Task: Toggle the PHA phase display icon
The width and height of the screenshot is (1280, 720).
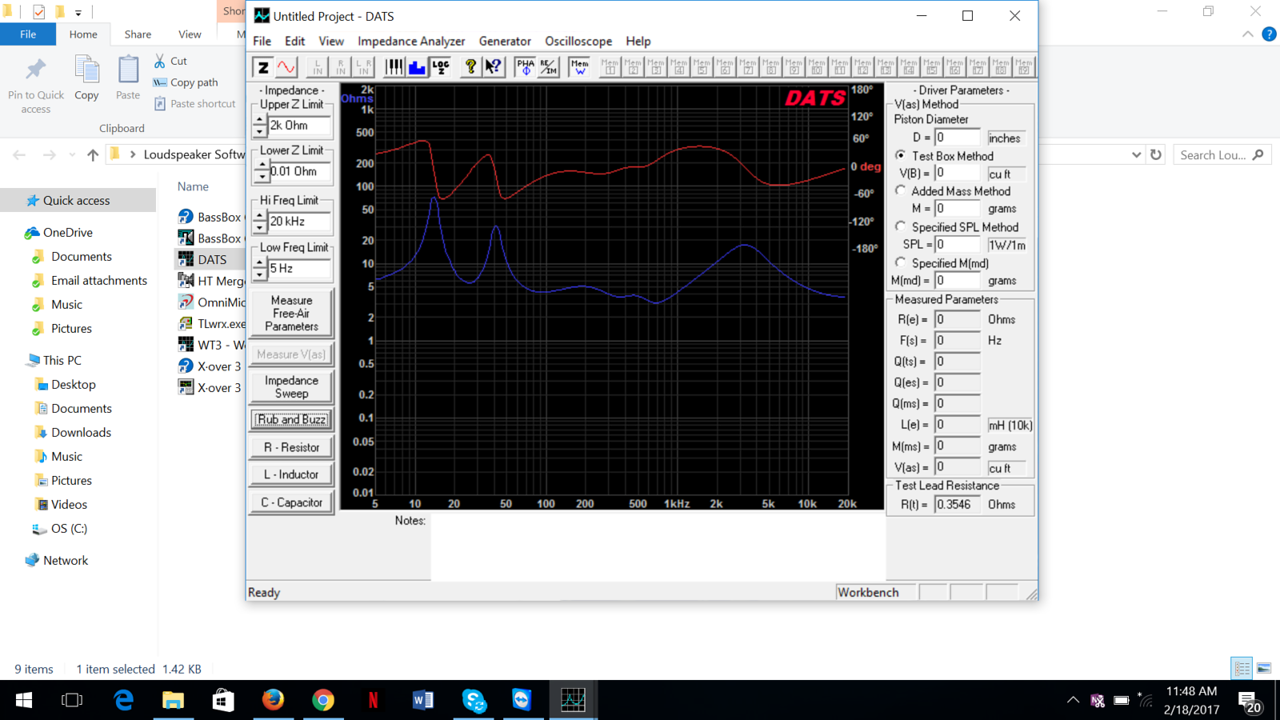Action: pyautogui.click(x=525, y=67)
